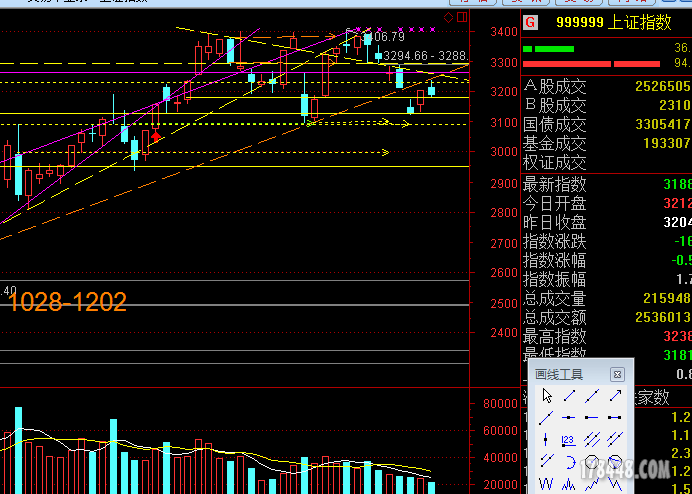692x494 pixels.
Task: Select horizontal line tool with center point
Action: point(569,417)
